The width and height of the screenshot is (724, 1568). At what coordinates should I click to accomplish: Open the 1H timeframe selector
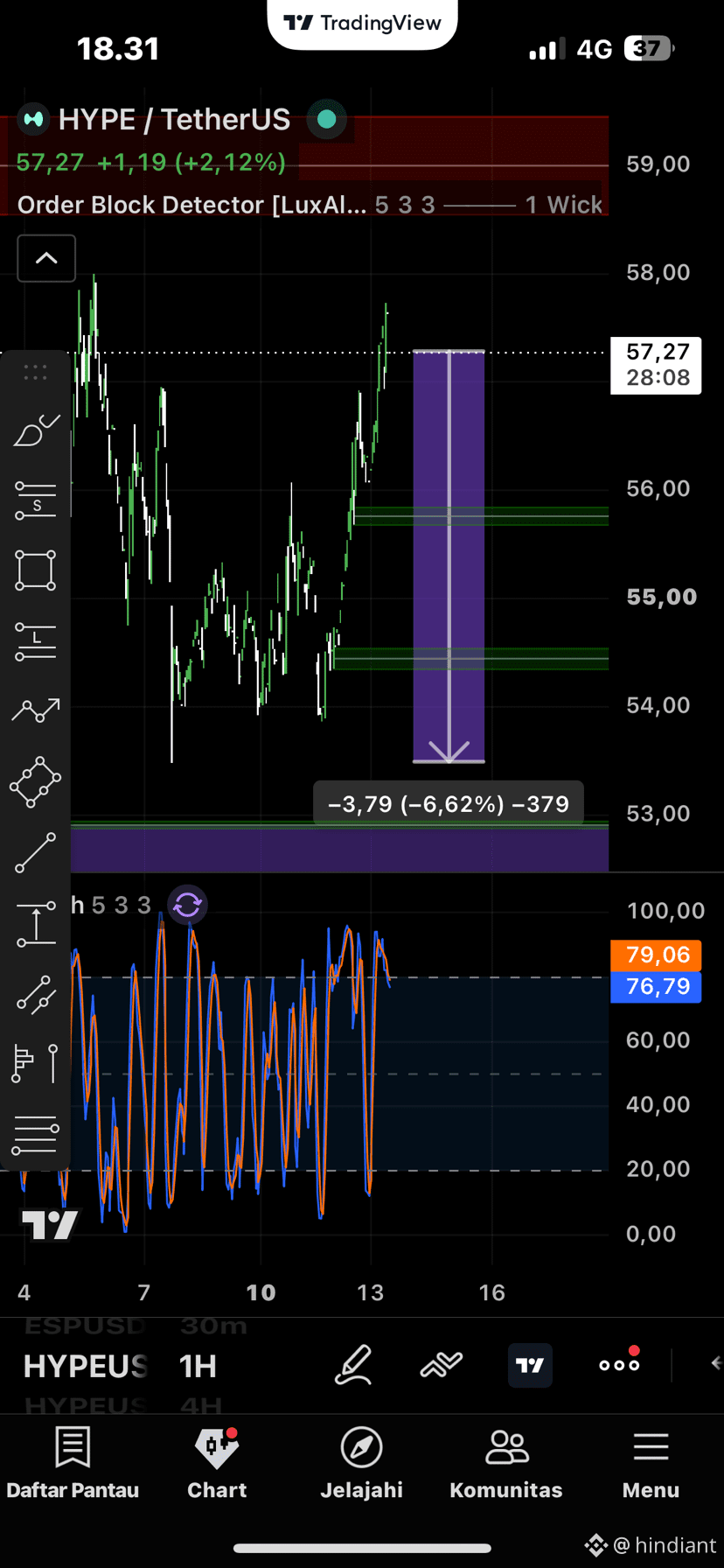[x=198, y=1366]
